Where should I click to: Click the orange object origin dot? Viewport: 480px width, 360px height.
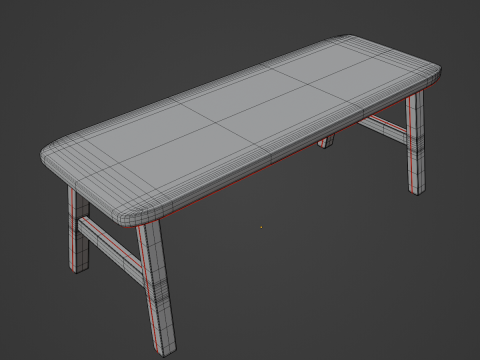[261, 227]
